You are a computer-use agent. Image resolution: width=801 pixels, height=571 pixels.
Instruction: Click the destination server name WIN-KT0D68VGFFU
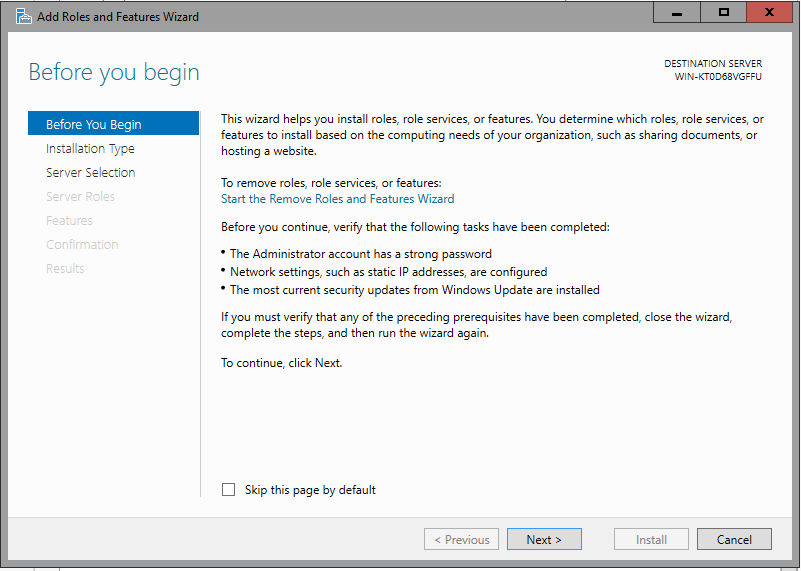(x=718, y=77)
